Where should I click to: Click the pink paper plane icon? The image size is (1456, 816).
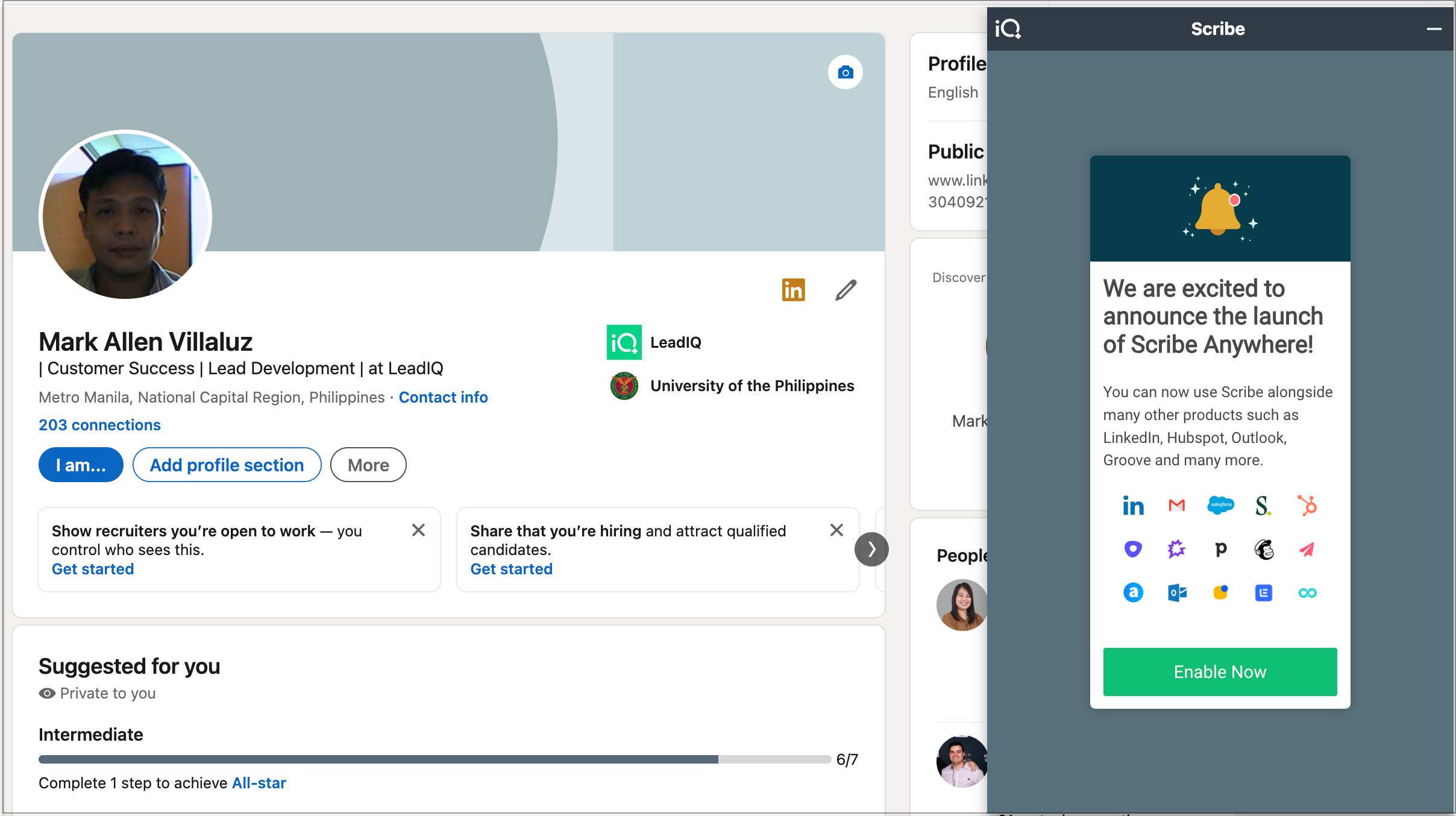(x=1307, y=549)
